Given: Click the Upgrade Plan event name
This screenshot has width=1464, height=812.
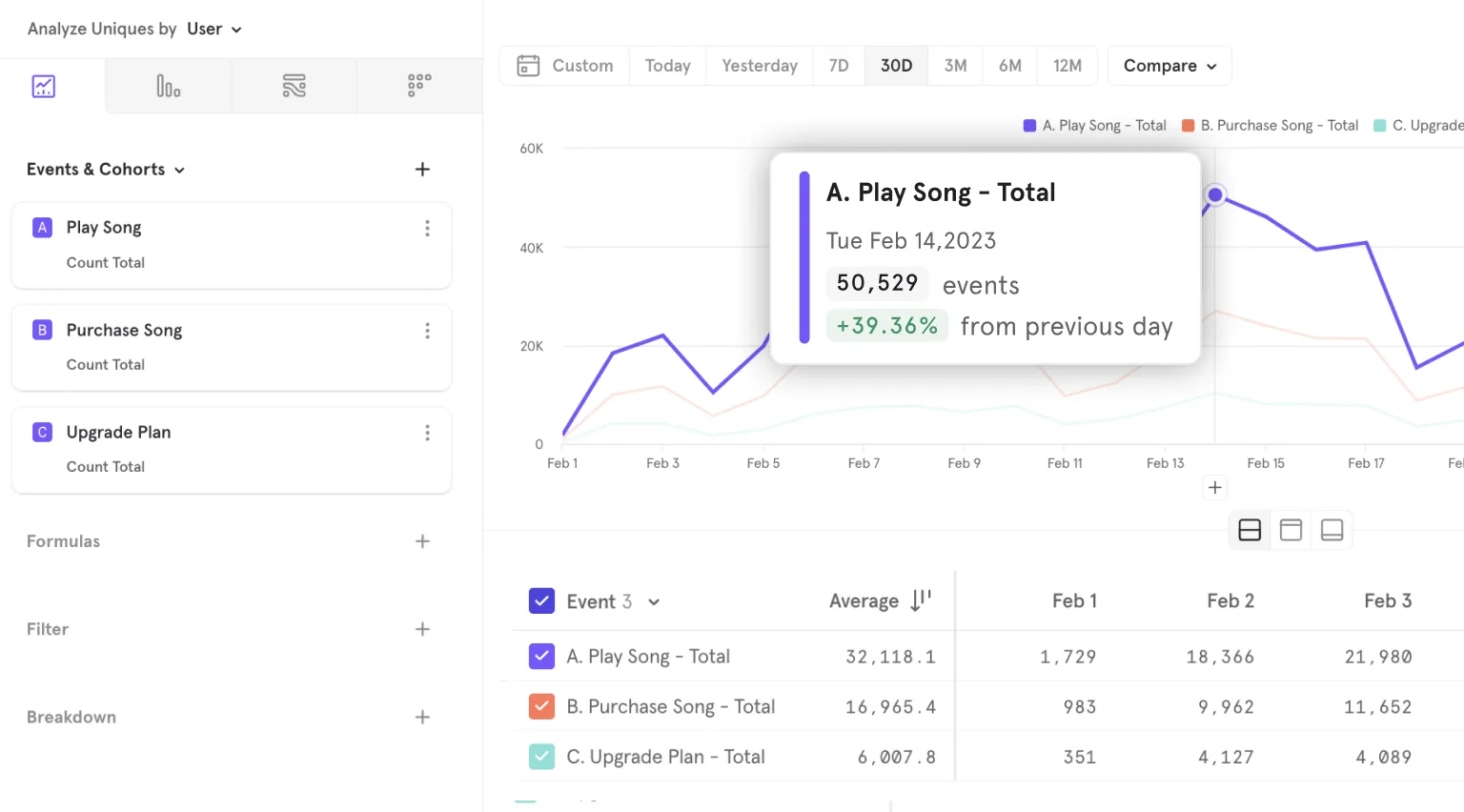Looking at the screenshot, I should [x=118, y=433].
